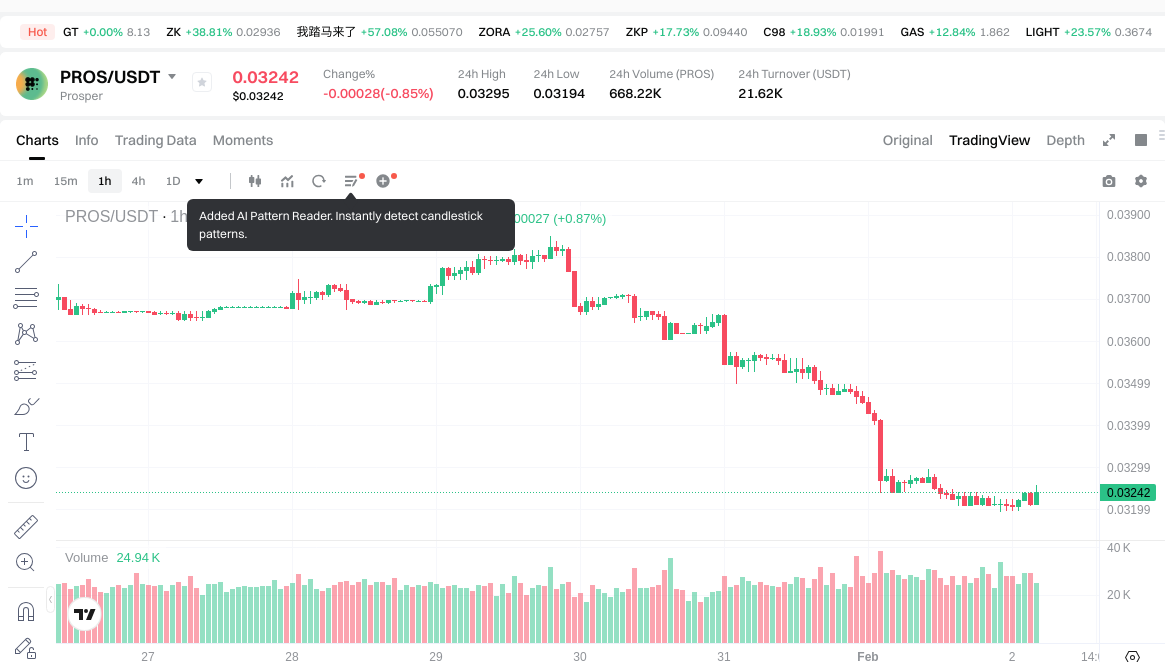Screen dimensions: 1165x662
Task: Expand more time intervals dropdown arrow
Action: click(199, 181)
